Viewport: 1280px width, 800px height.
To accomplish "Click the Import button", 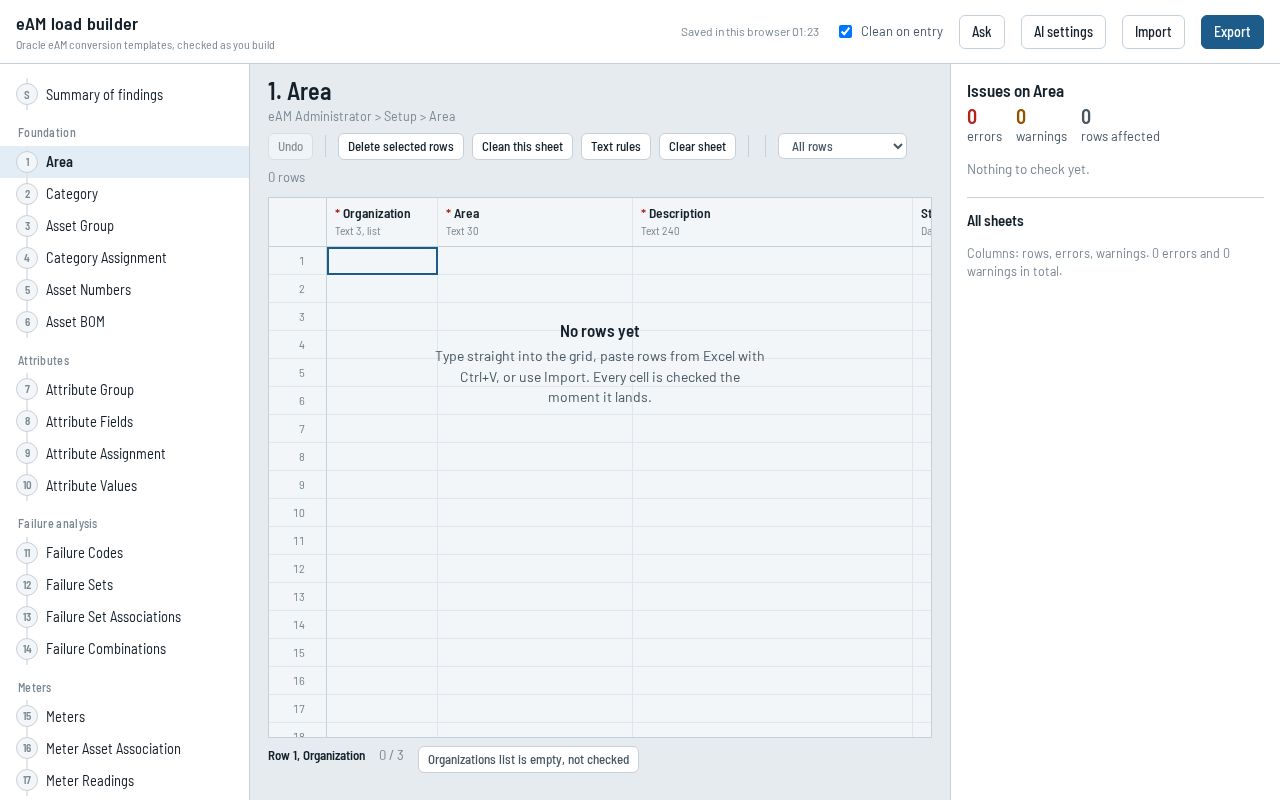I will pyautogui.click(x=1153, y=32).
